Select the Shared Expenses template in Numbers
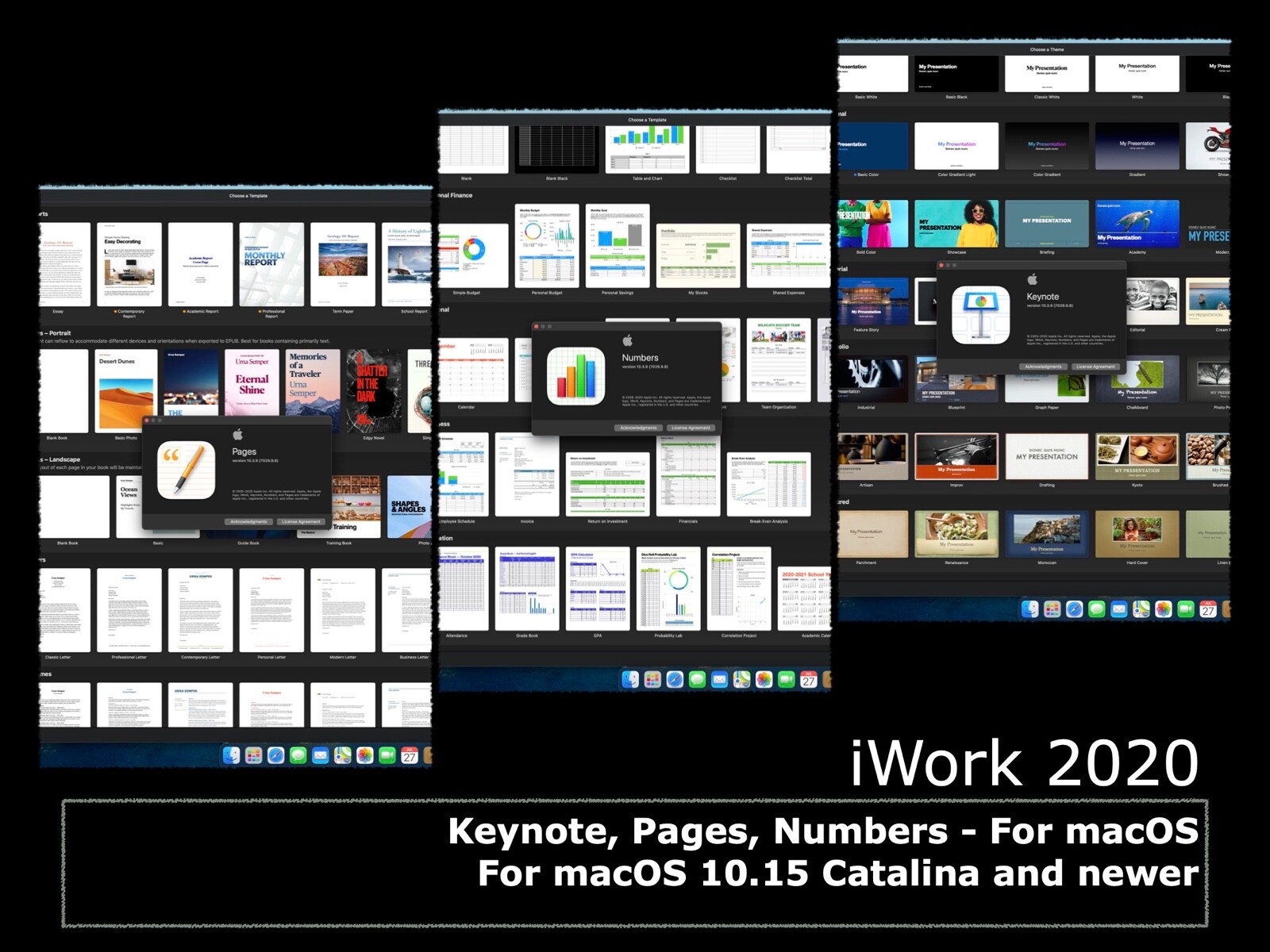The height and width of the screenshot is (952, 1270). coord(788,255)
